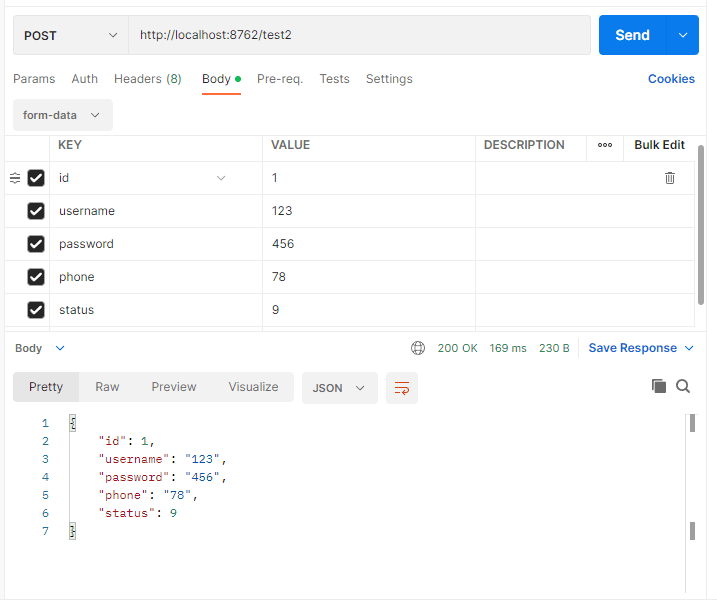717x604 pixels.
Task: Open the Cookies link
Action: 671,79
